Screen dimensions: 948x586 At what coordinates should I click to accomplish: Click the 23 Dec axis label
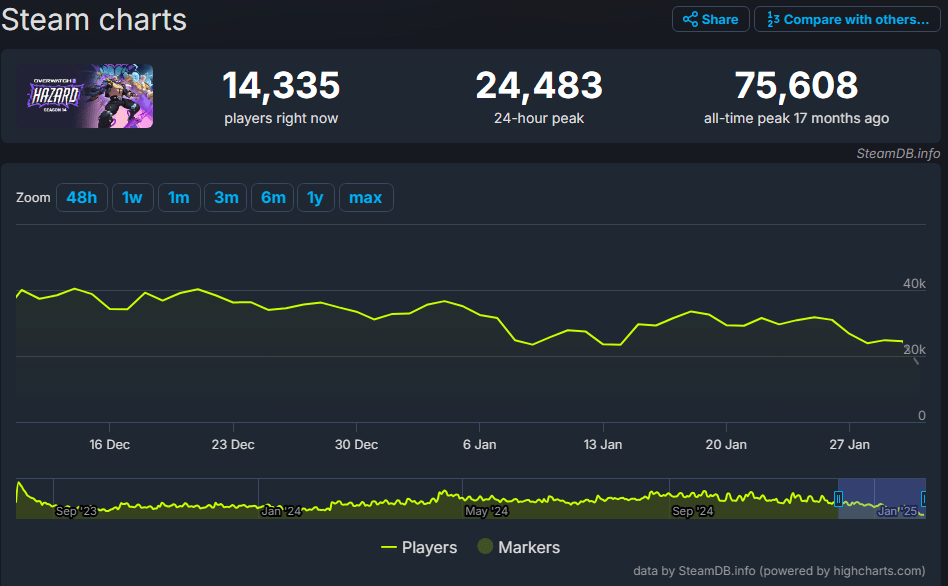coord(233,444)
